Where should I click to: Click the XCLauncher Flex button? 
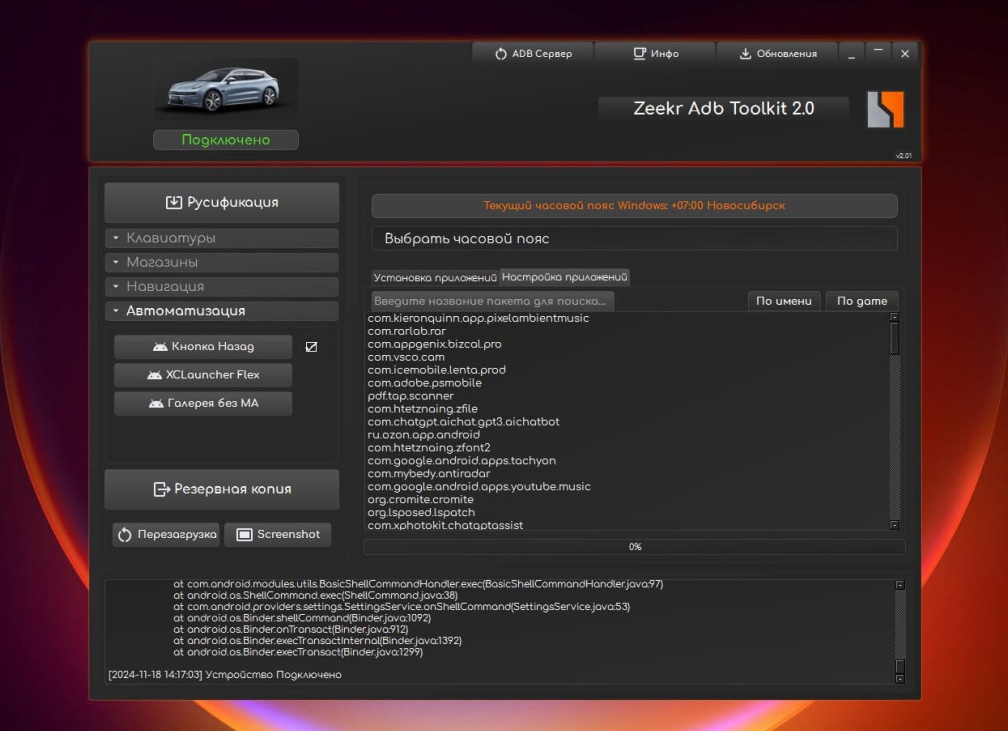point(203,375)
